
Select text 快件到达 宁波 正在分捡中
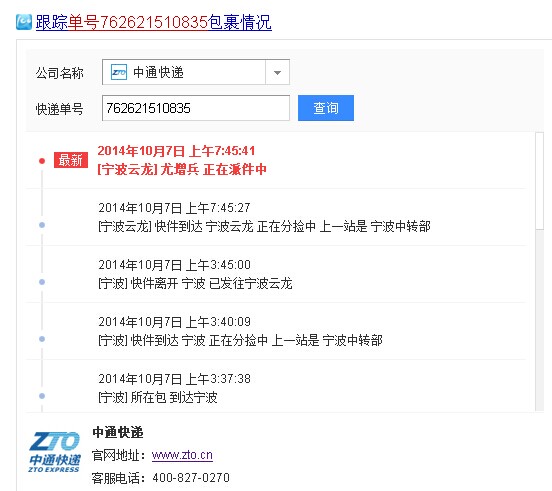click(199, 340)
